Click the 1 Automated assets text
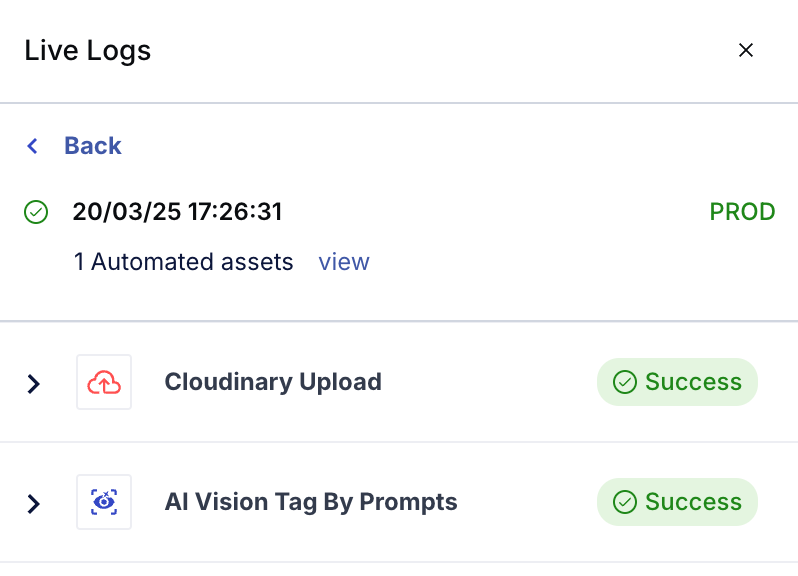This screenshot has width=798, height=576. (183, 262)
